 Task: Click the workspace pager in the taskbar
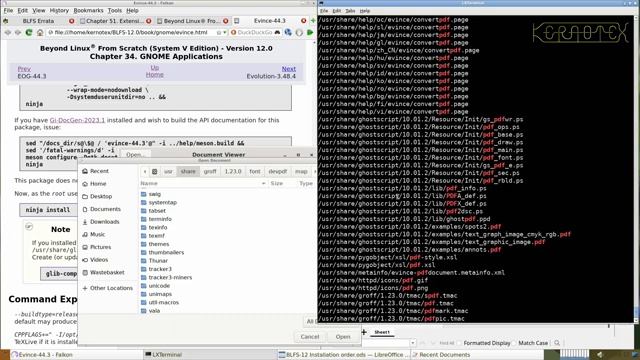(x=574, y=354)
